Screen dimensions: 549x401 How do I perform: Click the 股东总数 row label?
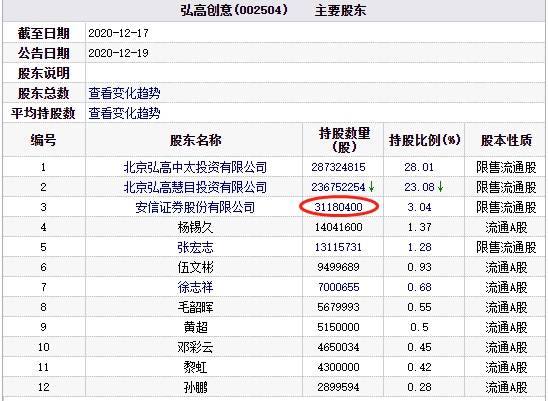pos(43,93)
